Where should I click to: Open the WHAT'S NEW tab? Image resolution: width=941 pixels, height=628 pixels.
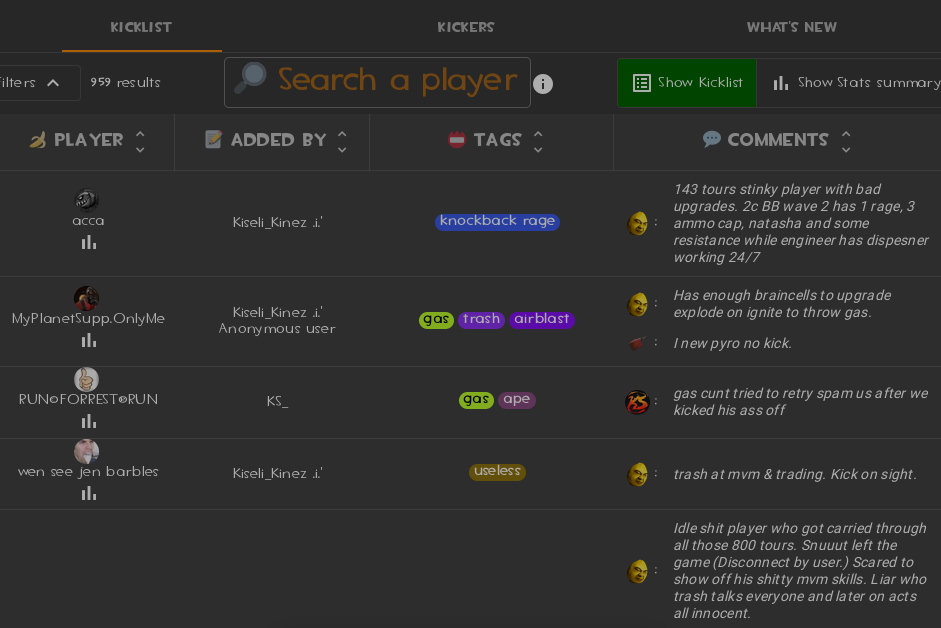[x=791, y=27]
